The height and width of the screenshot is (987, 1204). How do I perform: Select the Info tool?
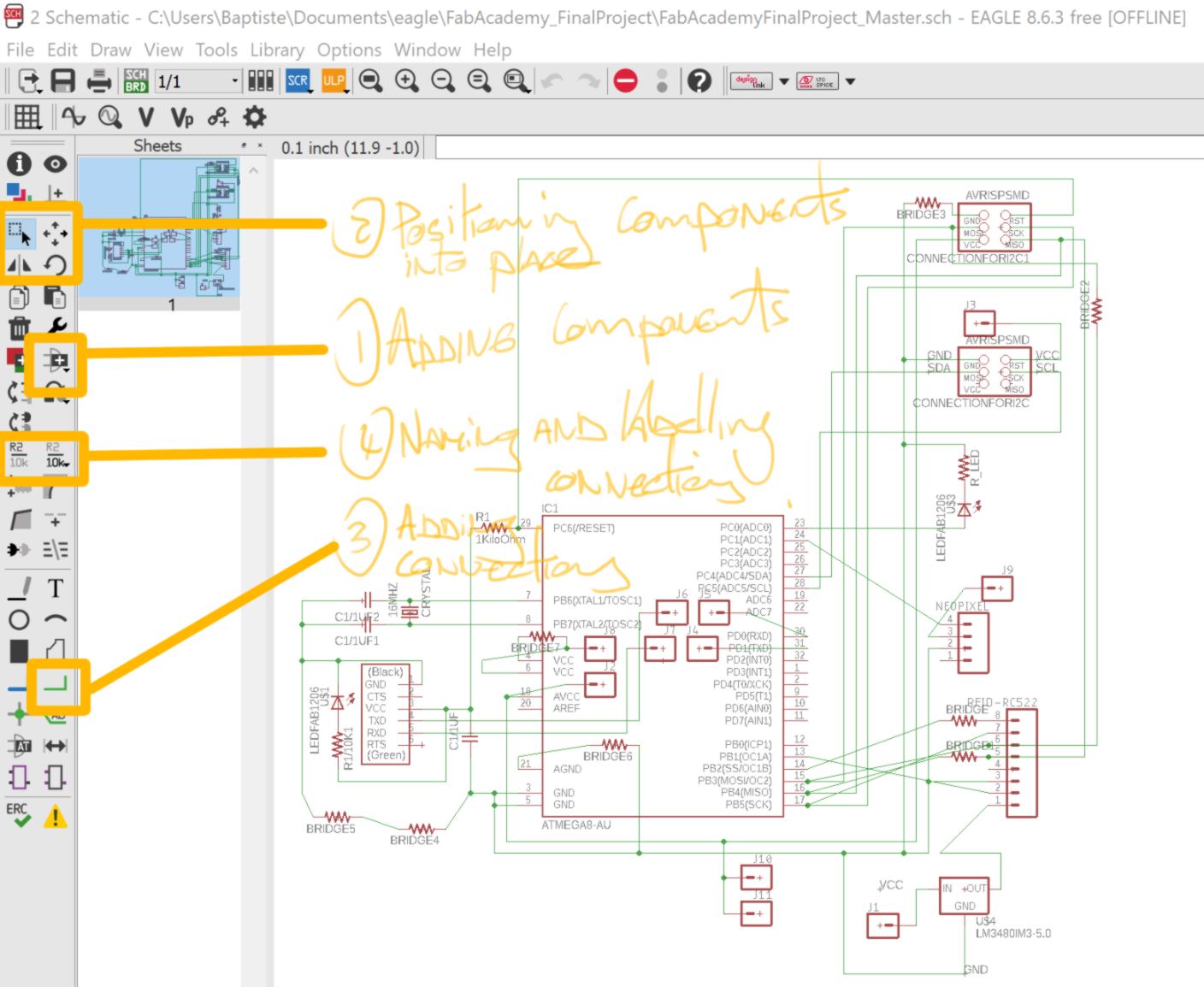tap(19, 163)
